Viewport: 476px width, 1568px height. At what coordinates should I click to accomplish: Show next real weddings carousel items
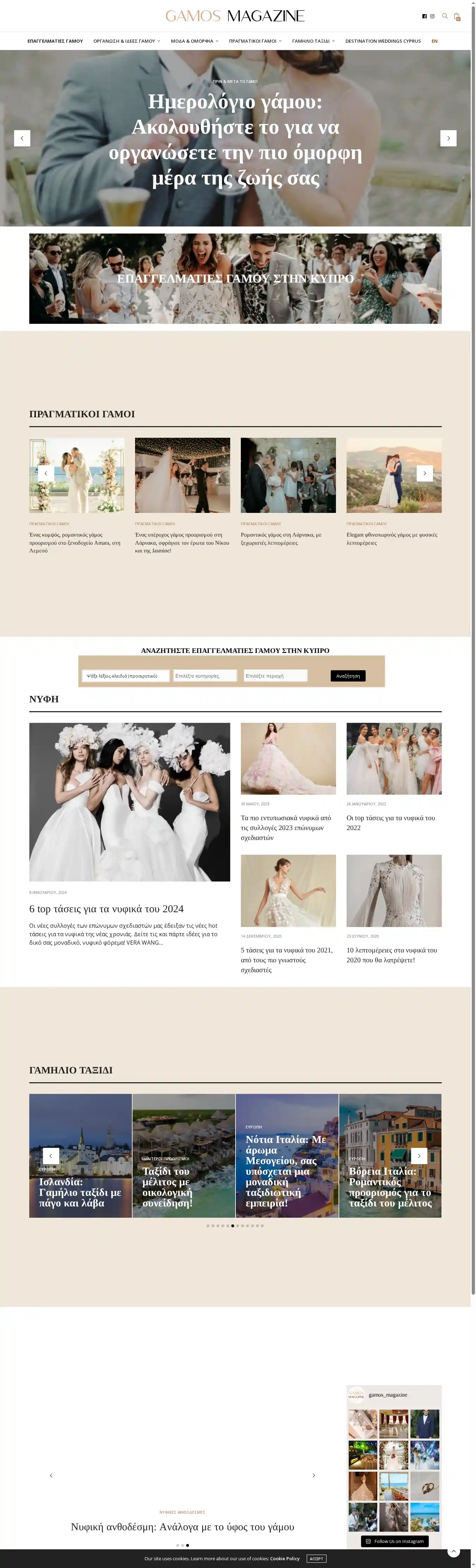pyautogui.click(x=424, y=473)
